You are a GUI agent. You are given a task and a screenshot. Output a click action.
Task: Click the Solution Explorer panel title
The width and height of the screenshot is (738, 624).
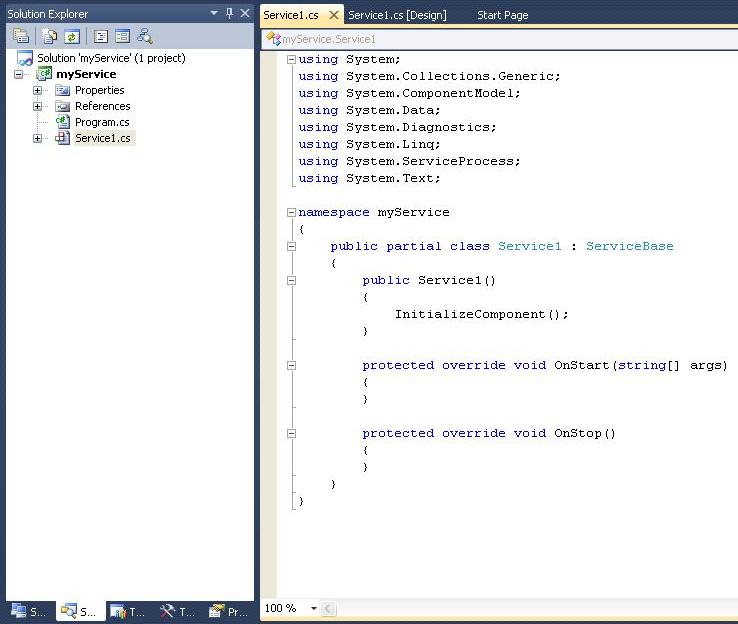click(x=48, y=14)
